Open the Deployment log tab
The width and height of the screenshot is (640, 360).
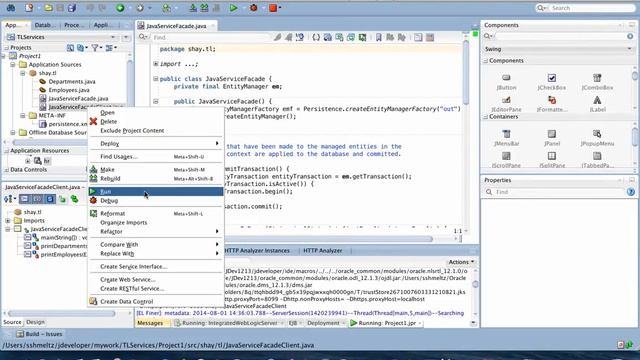pyautogui.click(x=323, y=323)
